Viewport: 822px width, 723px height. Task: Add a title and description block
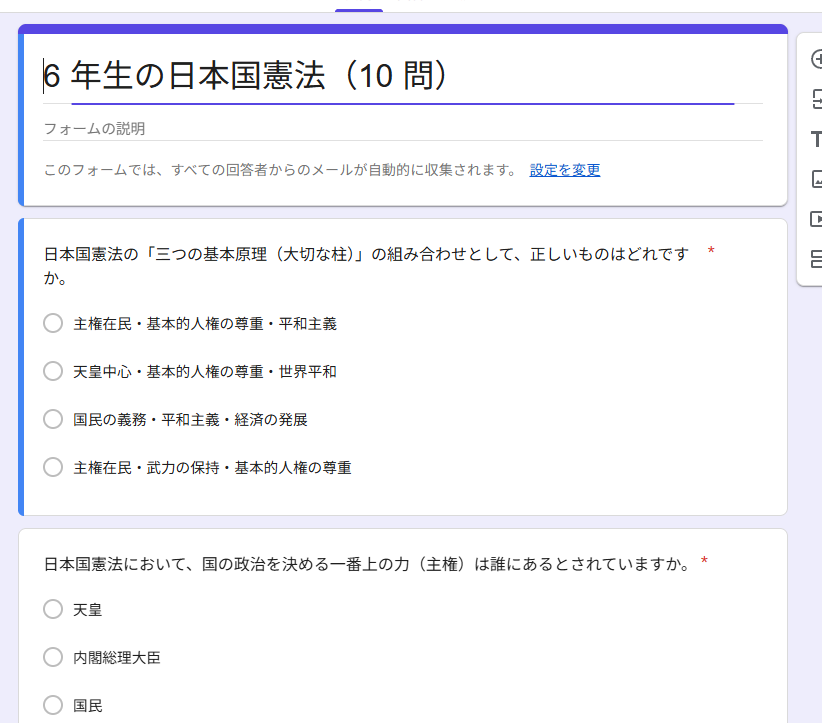tap(817, 139)
